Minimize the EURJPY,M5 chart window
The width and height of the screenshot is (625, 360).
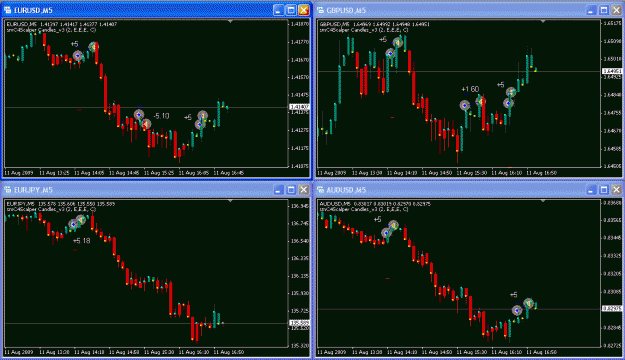278,190
